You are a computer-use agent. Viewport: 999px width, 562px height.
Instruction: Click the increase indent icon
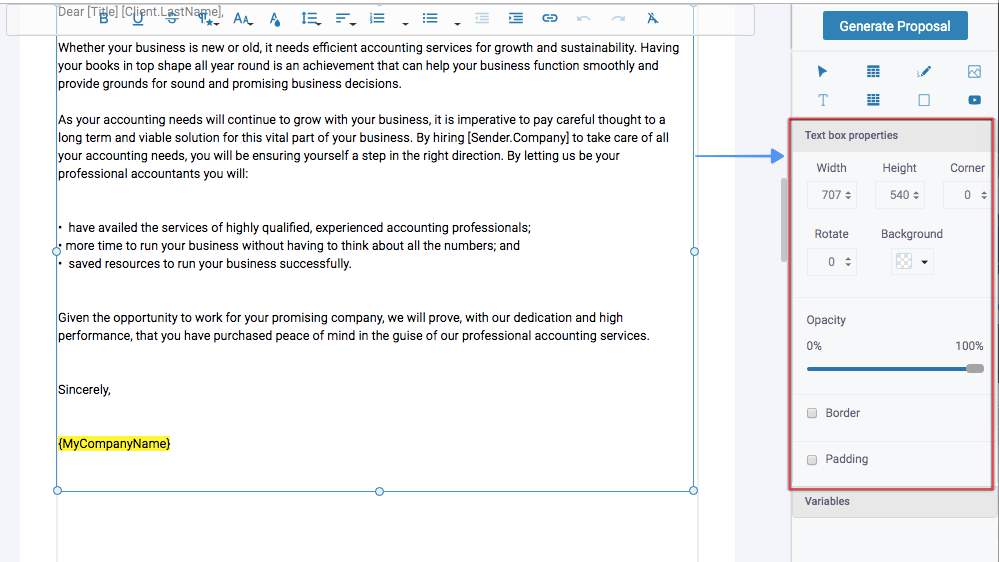tap(516, 18)
